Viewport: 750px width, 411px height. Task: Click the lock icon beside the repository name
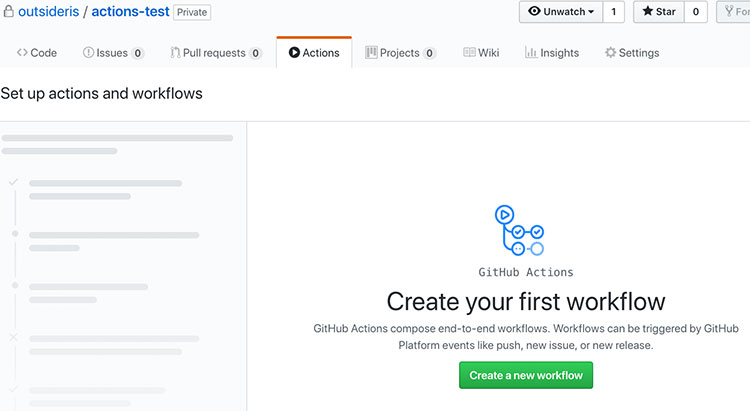[8, 11]
